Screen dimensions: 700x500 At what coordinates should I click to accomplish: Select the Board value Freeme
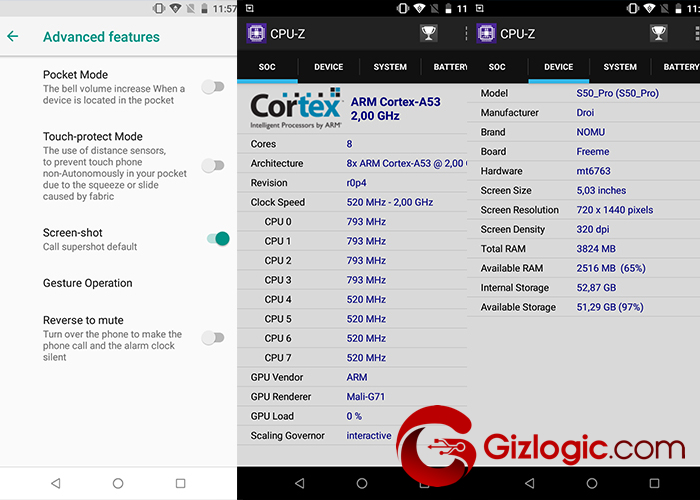pyautogui.click(x=592, y=151)
